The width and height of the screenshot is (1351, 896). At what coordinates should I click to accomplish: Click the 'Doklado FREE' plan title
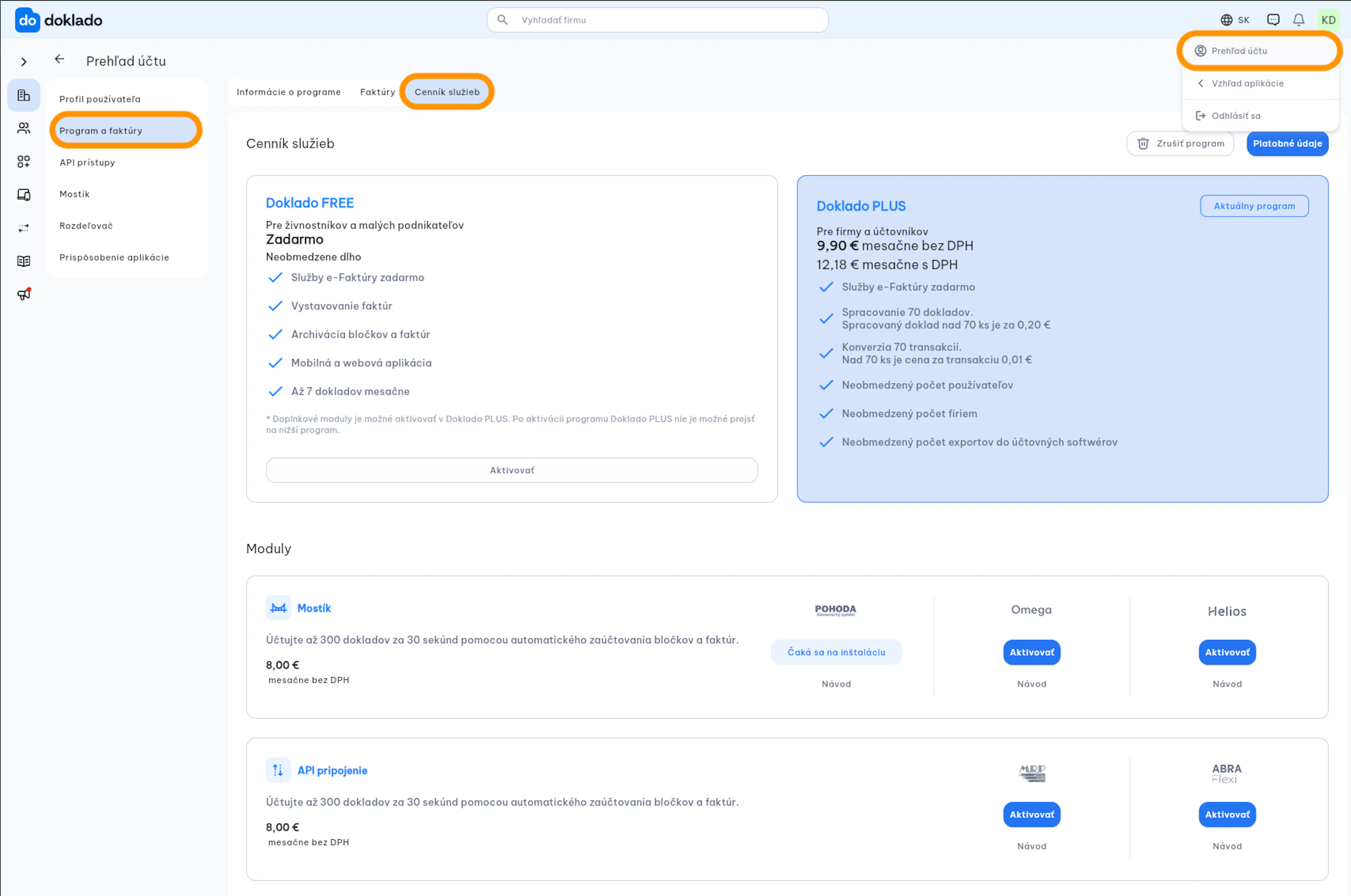point(310,203)
